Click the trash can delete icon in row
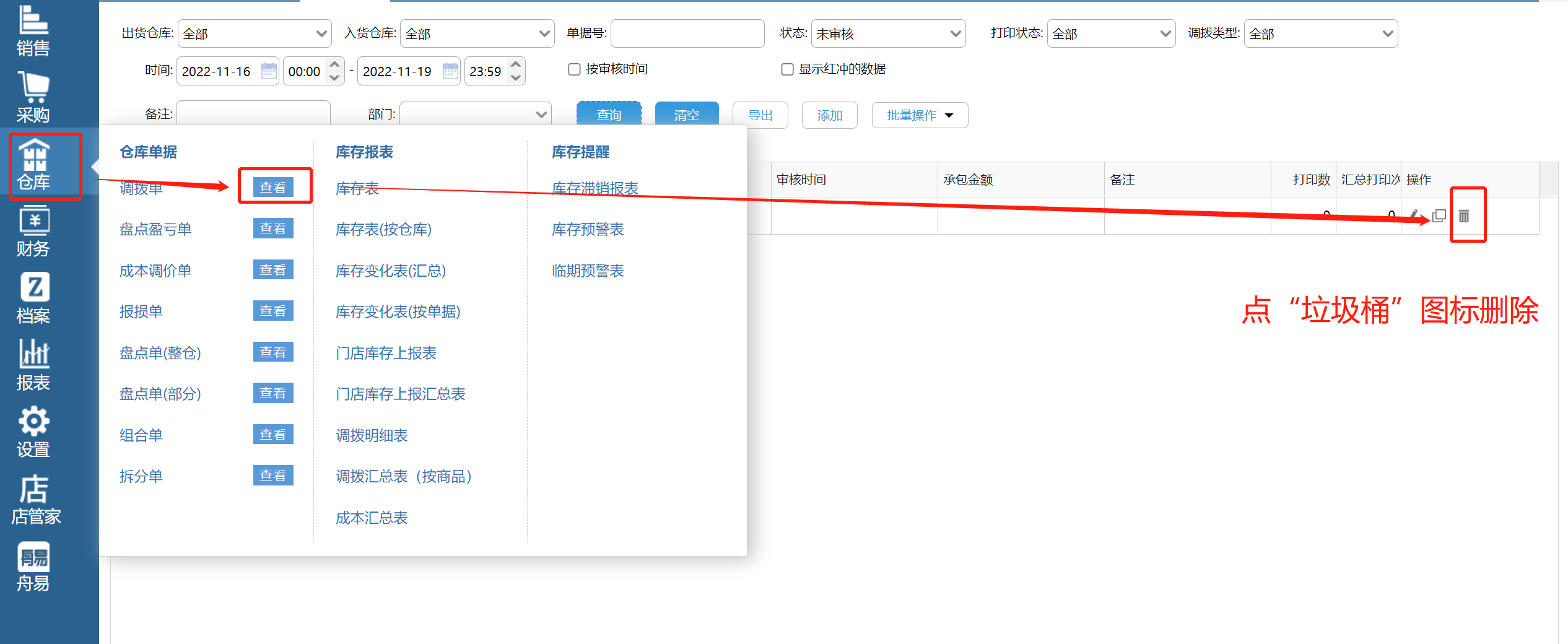 point(1464,216)
